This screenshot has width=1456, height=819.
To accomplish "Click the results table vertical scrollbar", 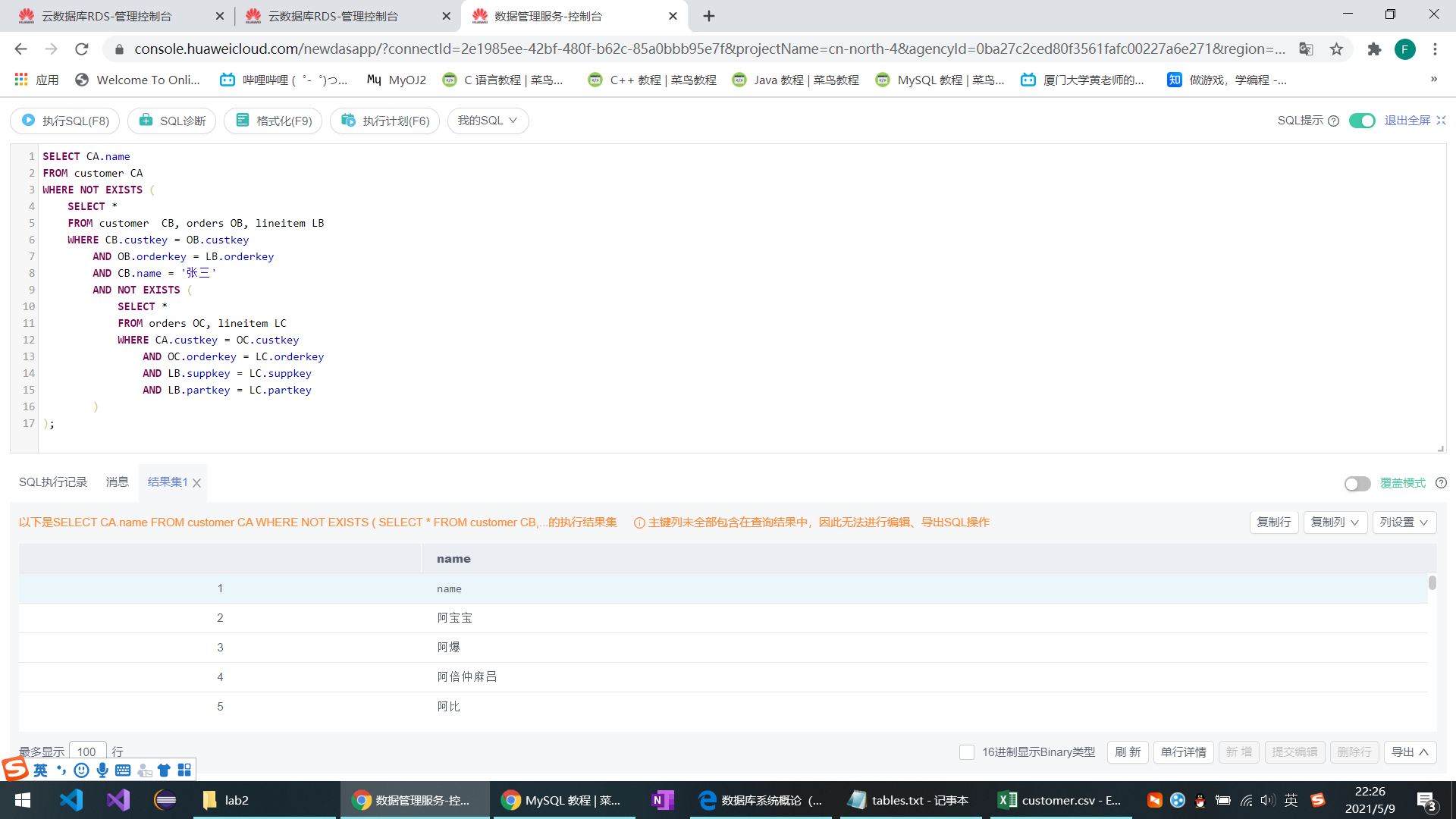I will (x=1432, y=582).
